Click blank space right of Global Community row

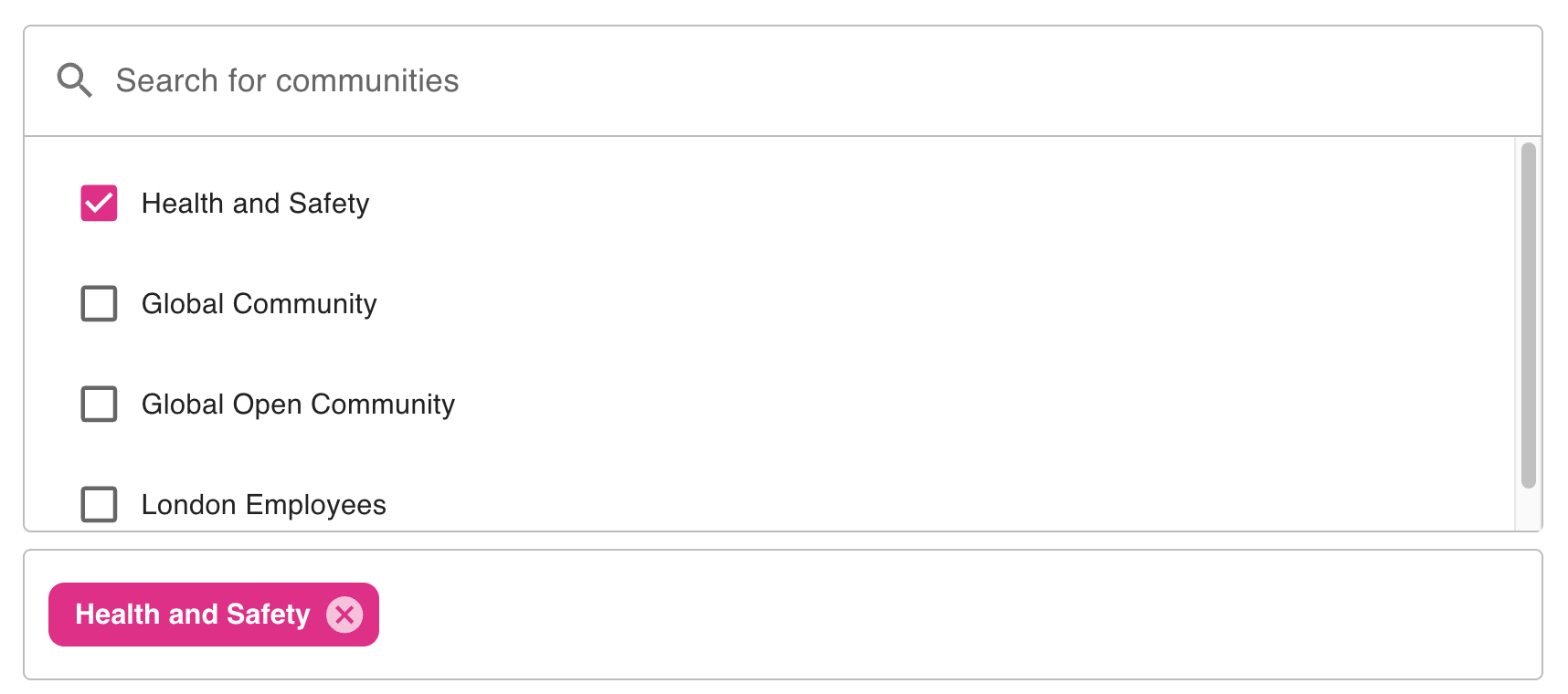(914, 303)
